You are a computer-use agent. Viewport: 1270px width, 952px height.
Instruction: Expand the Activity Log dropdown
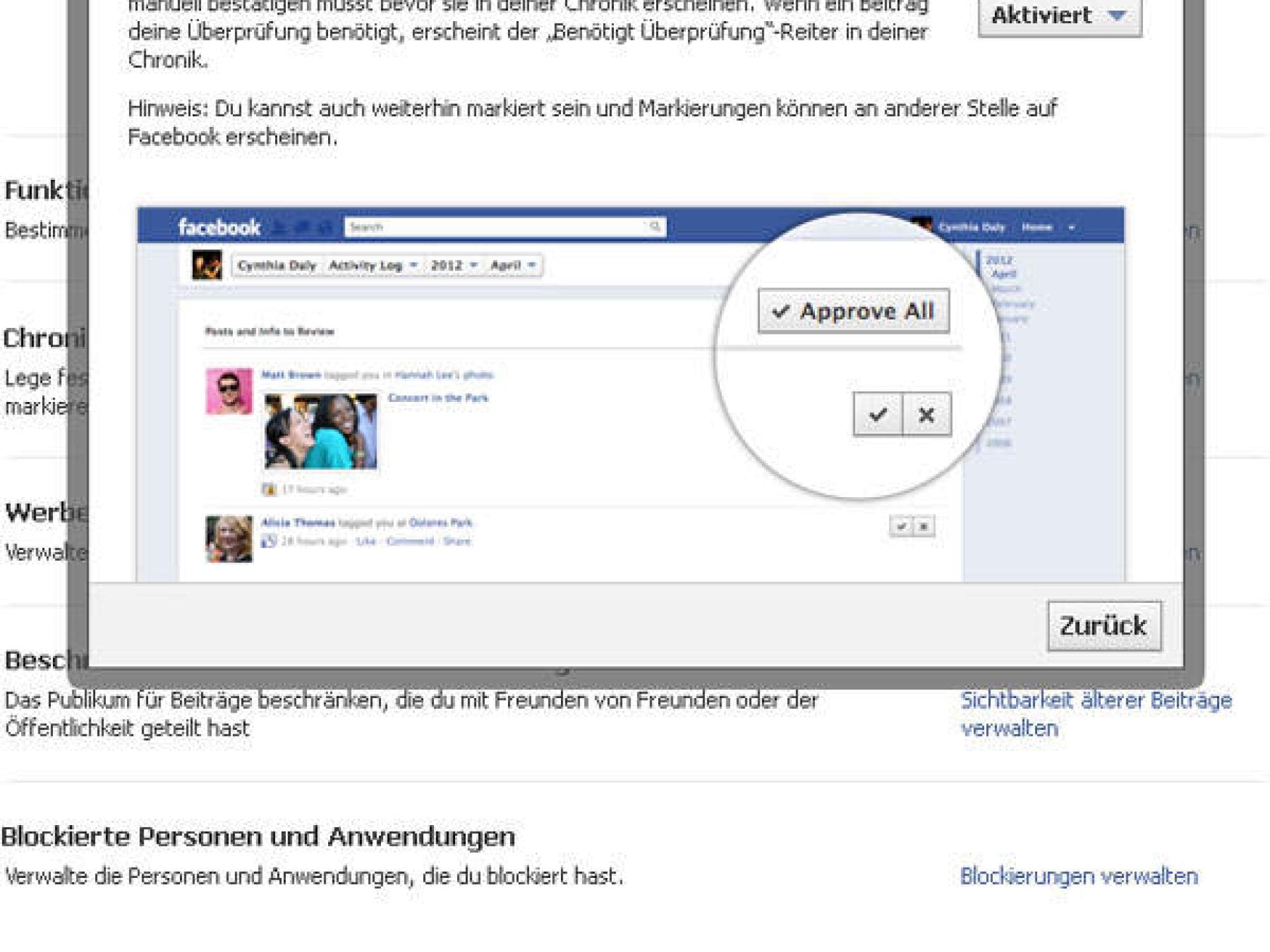(x=373, y=265)
